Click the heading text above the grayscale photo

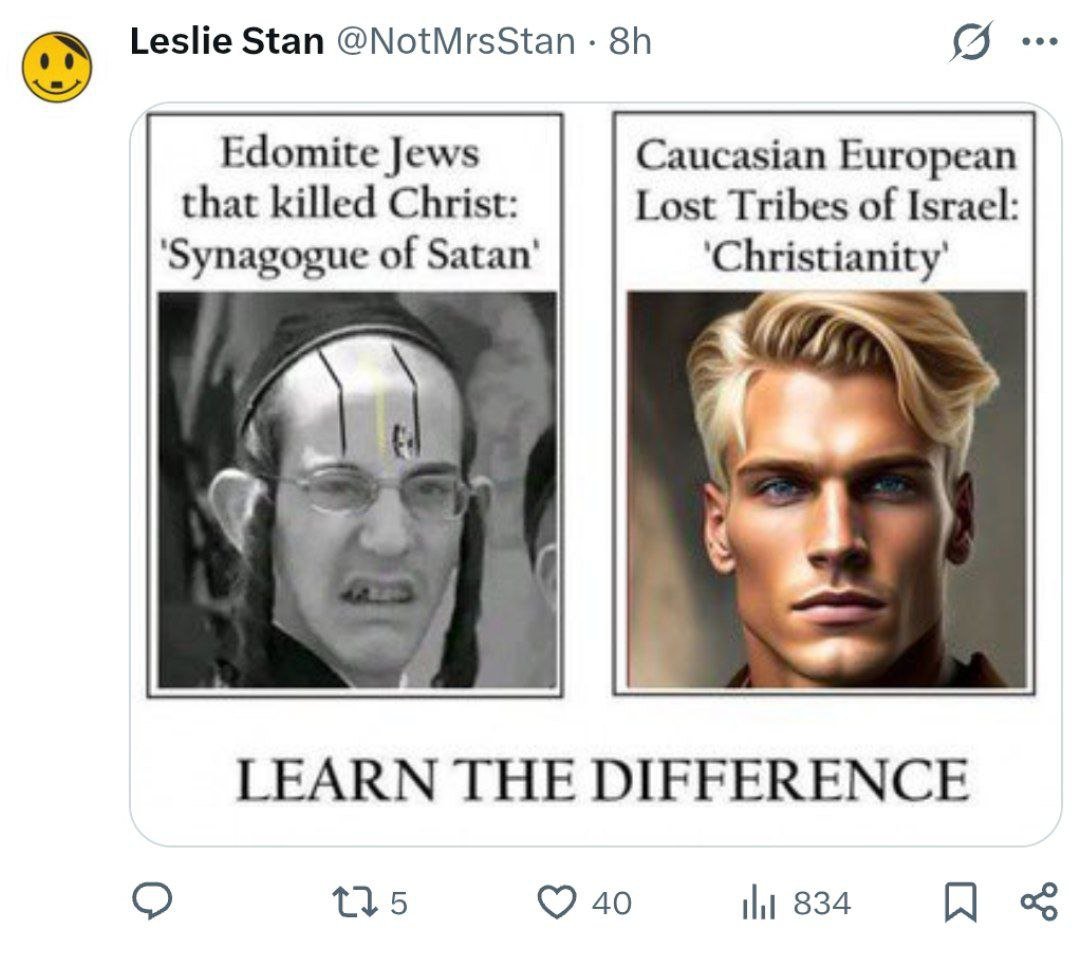pos(350,203)
